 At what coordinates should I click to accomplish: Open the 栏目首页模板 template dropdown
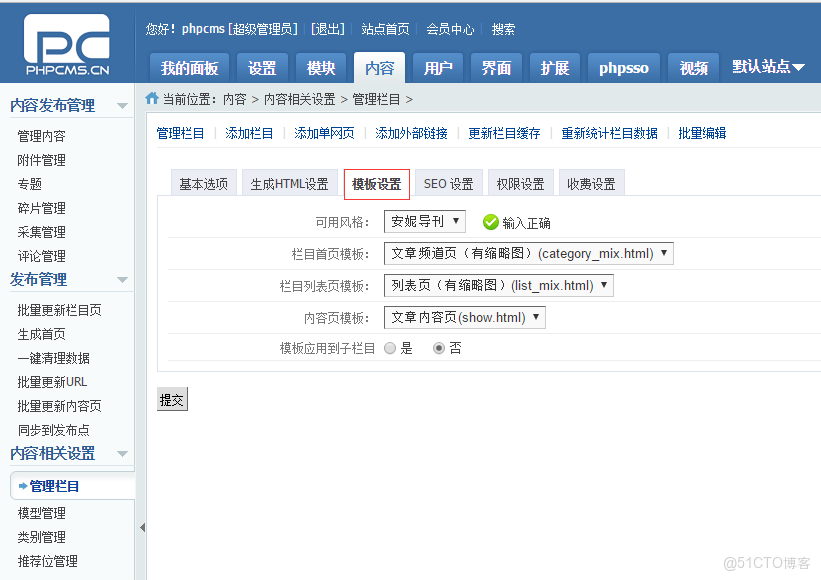pyautogui.click(x=528, y=253)
